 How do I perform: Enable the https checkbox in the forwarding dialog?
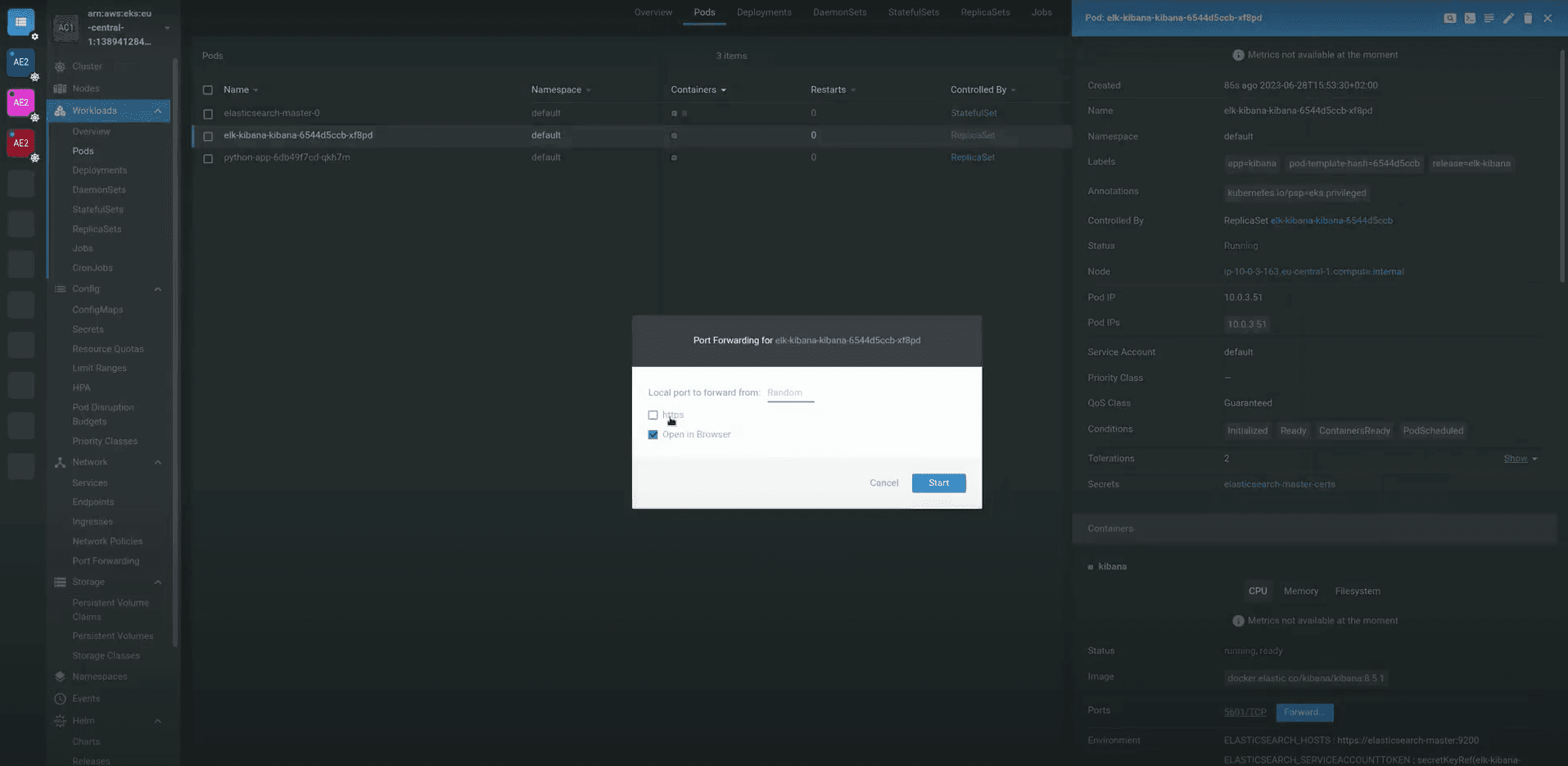(x=653, y=415)
